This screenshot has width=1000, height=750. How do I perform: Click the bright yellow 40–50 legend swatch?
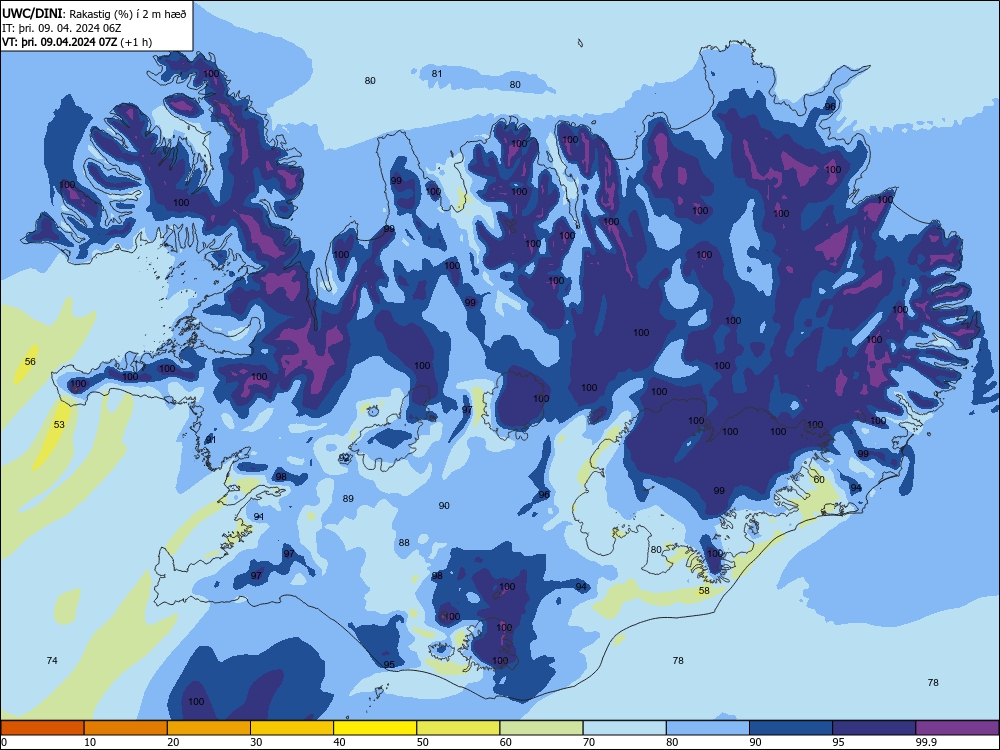pyautogui.click(x=375, y=728)
